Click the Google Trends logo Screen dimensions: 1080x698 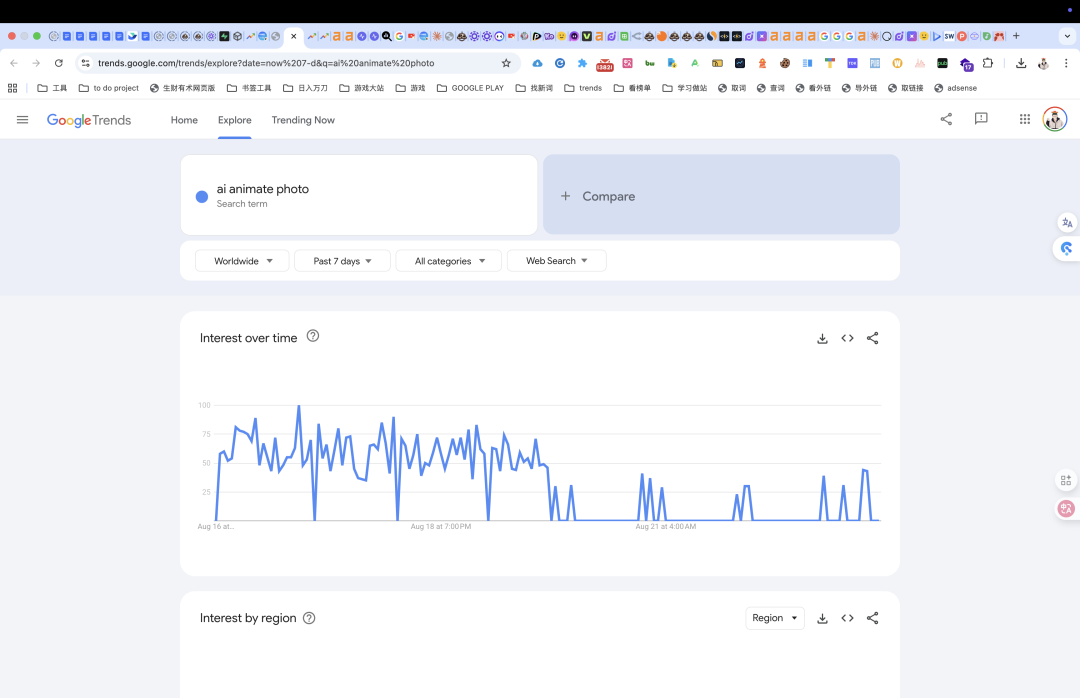click(89, 120)
